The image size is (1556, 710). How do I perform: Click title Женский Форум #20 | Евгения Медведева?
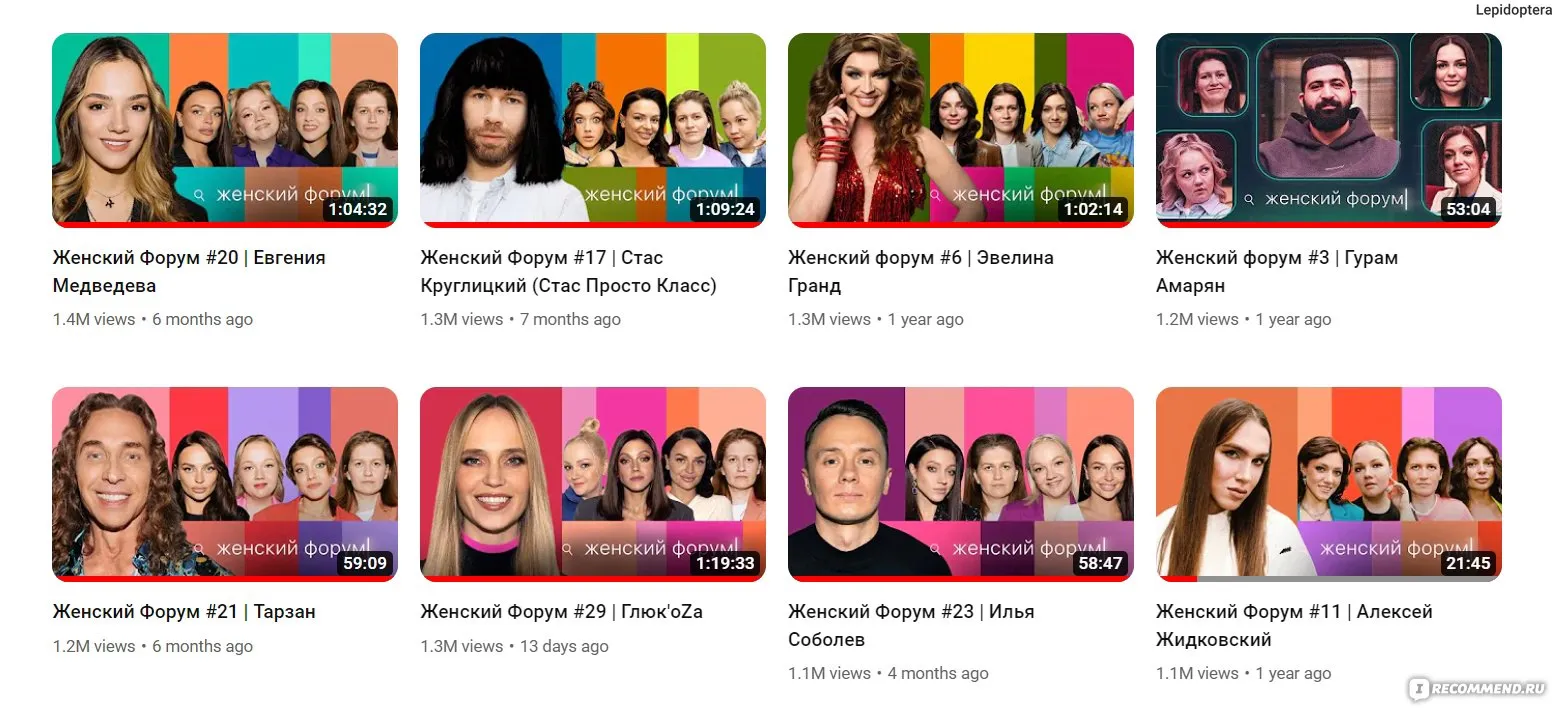coord(189,271)
